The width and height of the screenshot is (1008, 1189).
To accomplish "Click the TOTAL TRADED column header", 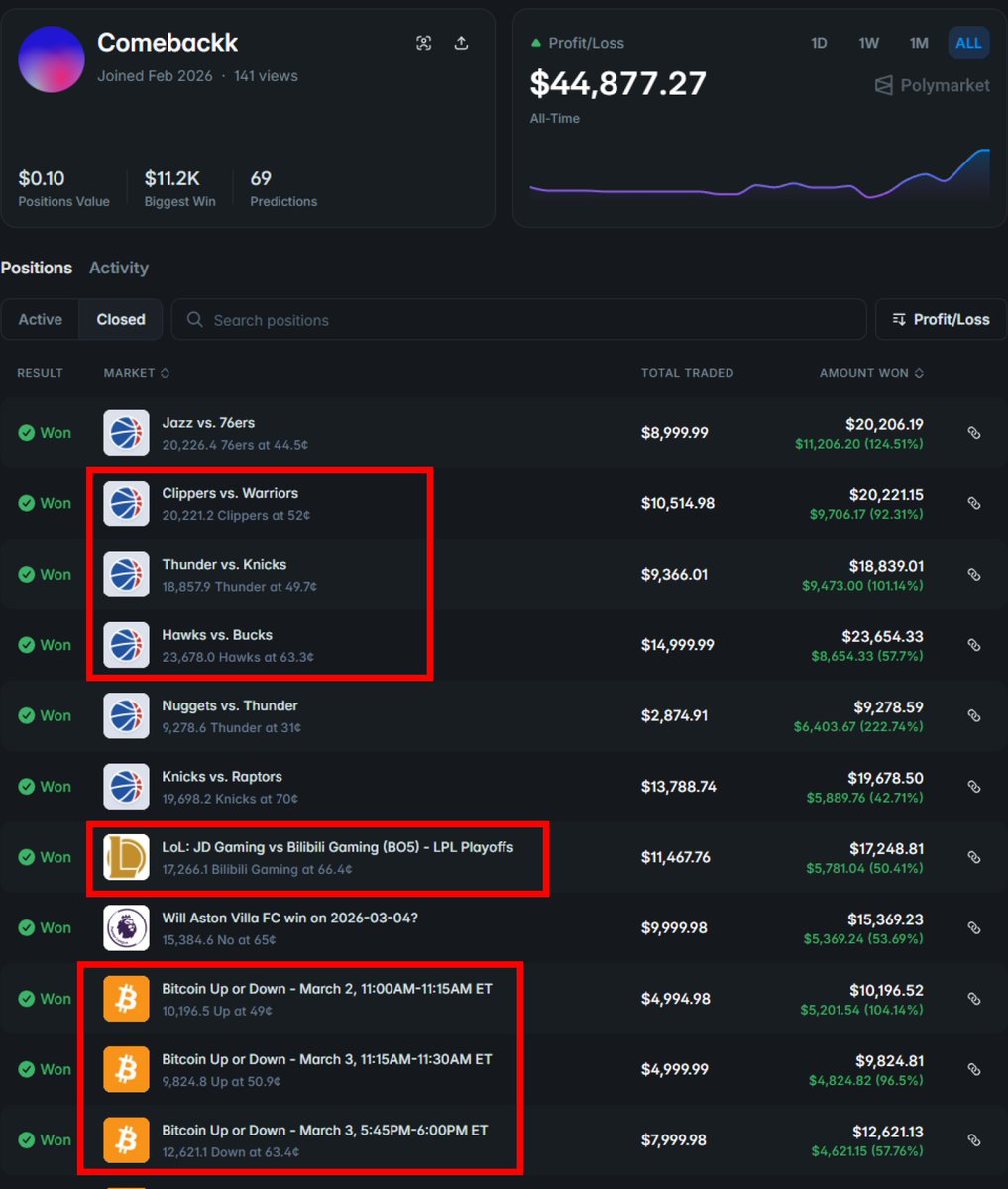I will pyautogui.click(x=687, y=373).
